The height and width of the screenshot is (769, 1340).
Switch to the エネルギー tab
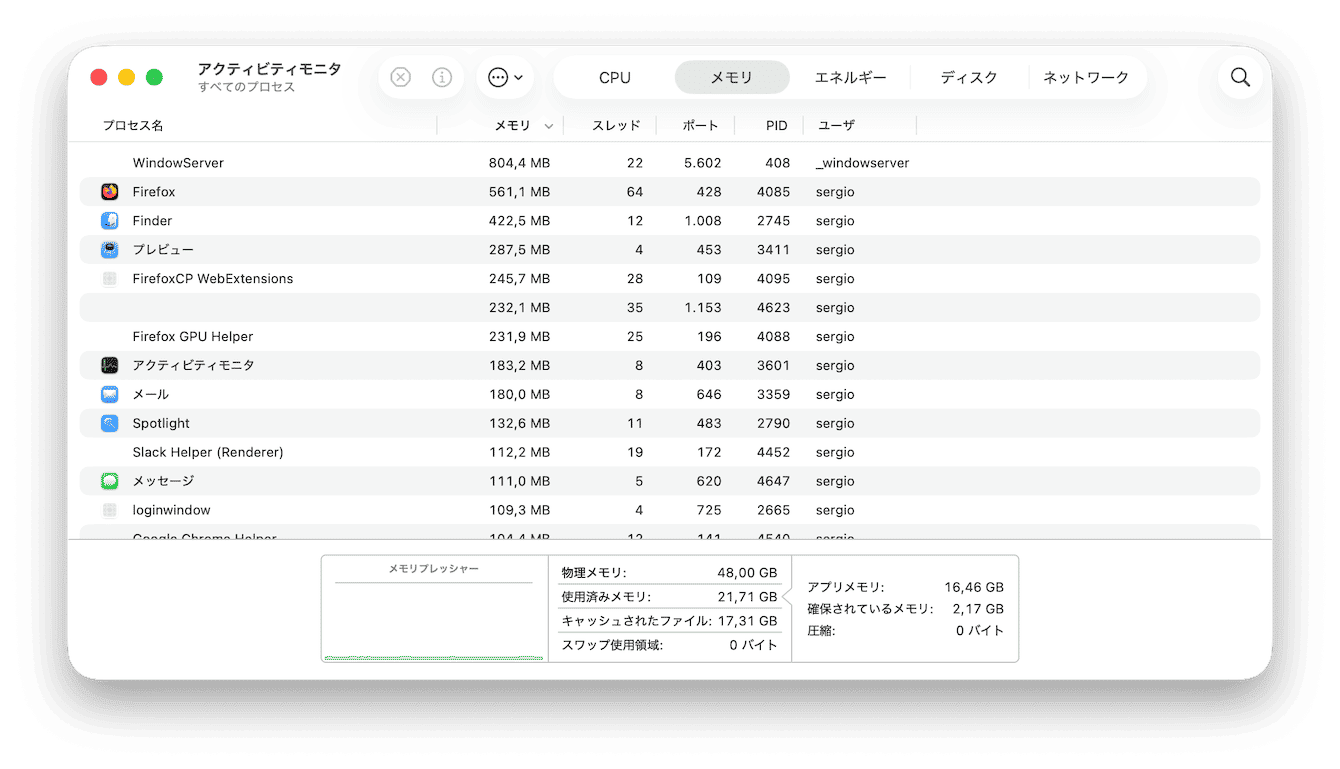[850, 77]
